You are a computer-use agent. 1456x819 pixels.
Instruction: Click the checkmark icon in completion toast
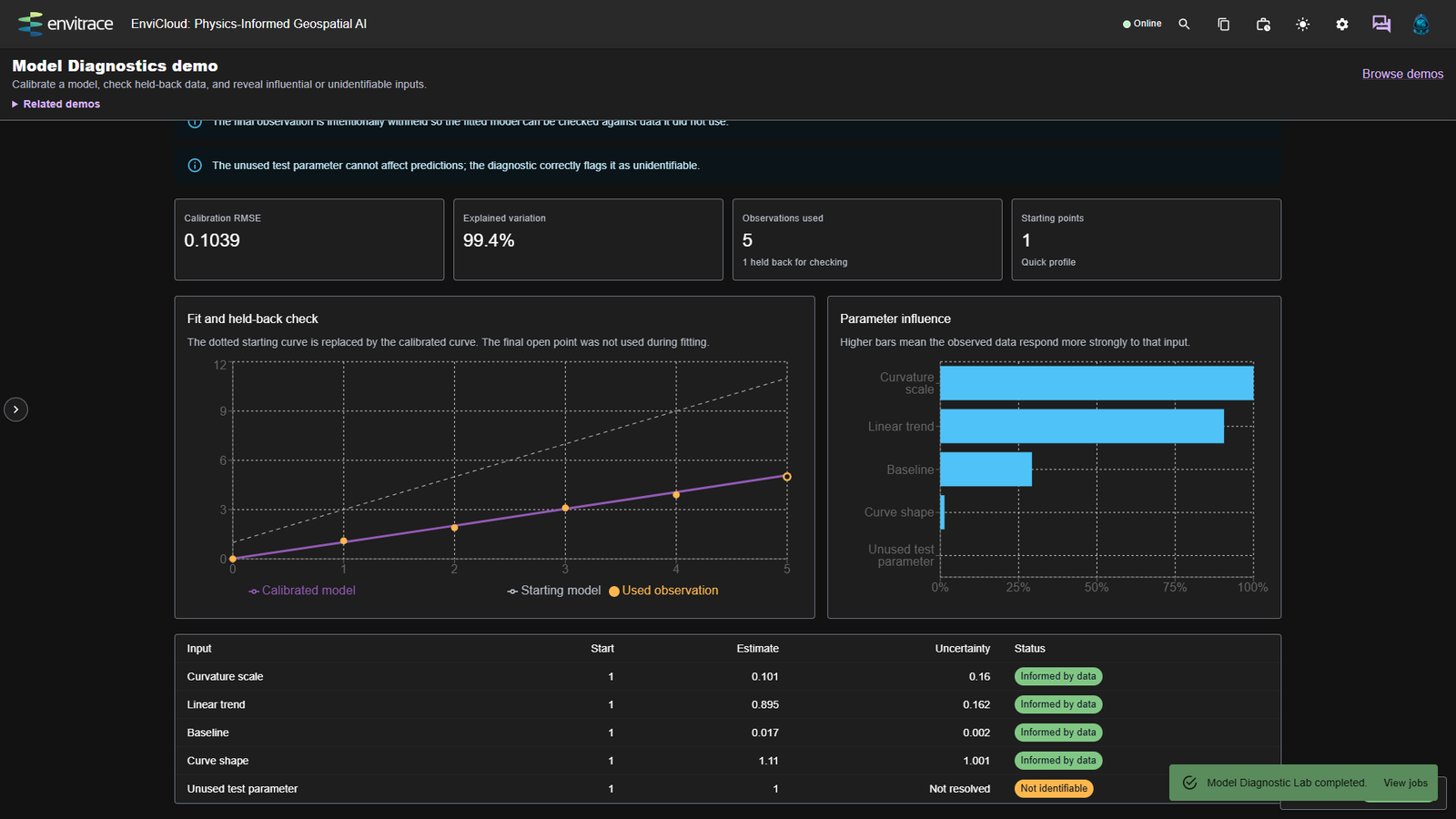click(1189, 783)
